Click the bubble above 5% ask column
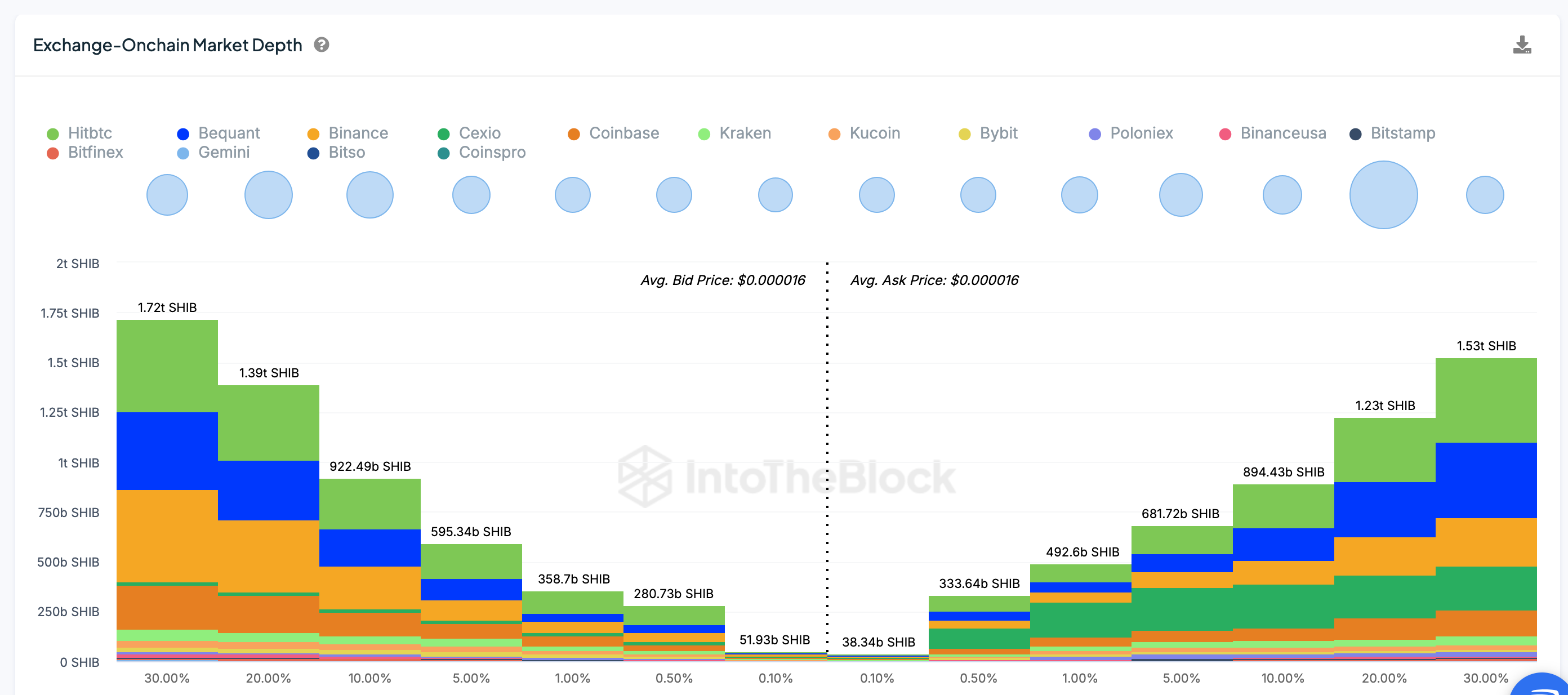1568x695 pixels. [x=1181, y=195]
